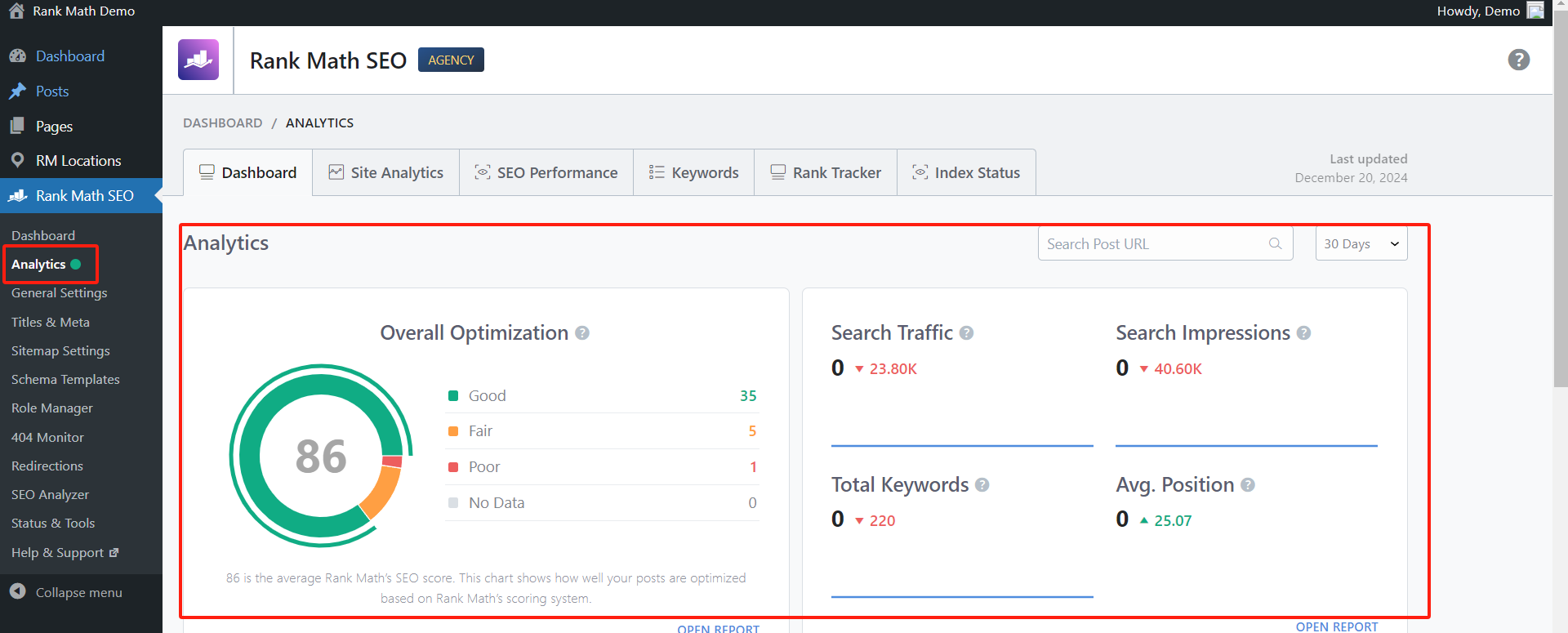Click Search Impressions info question icon
Image resolution: width=1568 pixels, height=633 pixels.
tap(1303, 333)
